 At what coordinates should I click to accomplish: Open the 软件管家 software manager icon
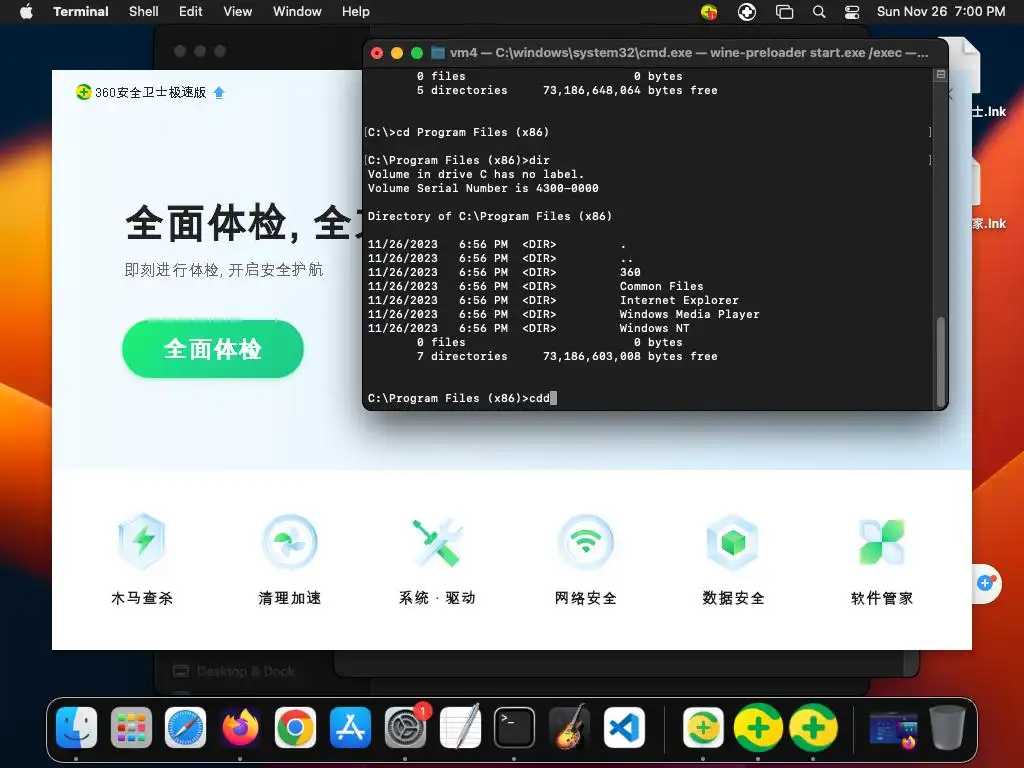[x=882, y=542]
